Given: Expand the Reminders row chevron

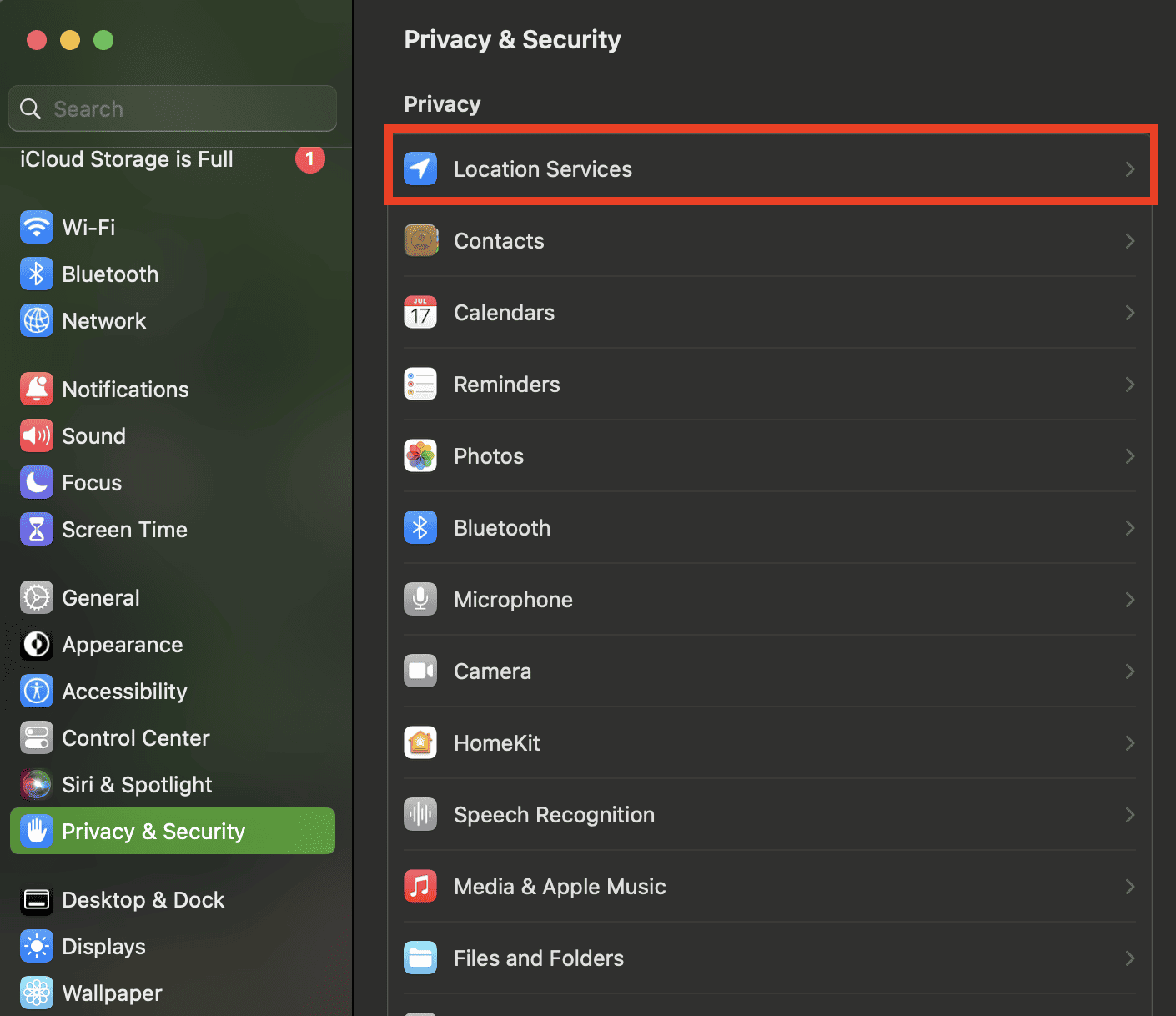Looking at the screenshot, I should (x=1130, y=385).
